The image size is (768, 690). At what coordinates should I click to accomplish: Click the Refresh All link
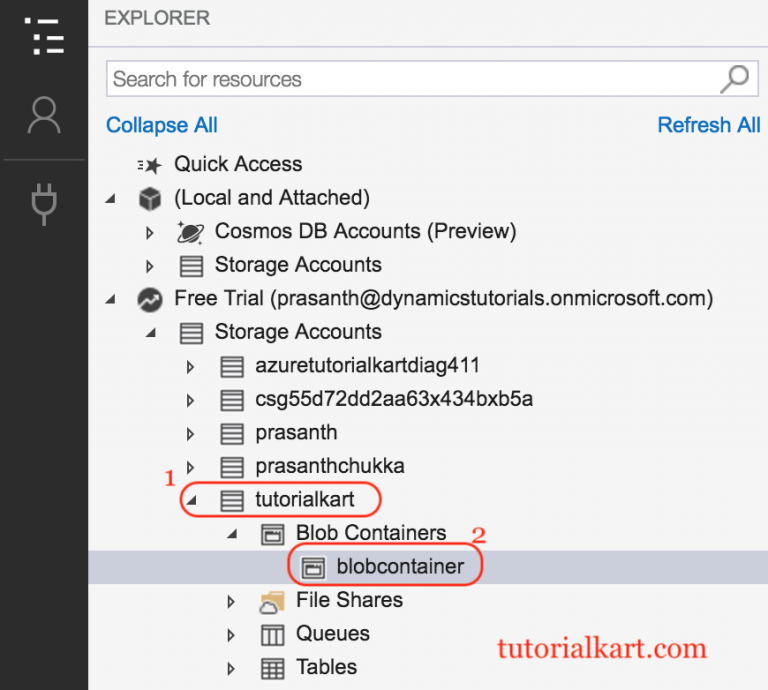point(708,125)
